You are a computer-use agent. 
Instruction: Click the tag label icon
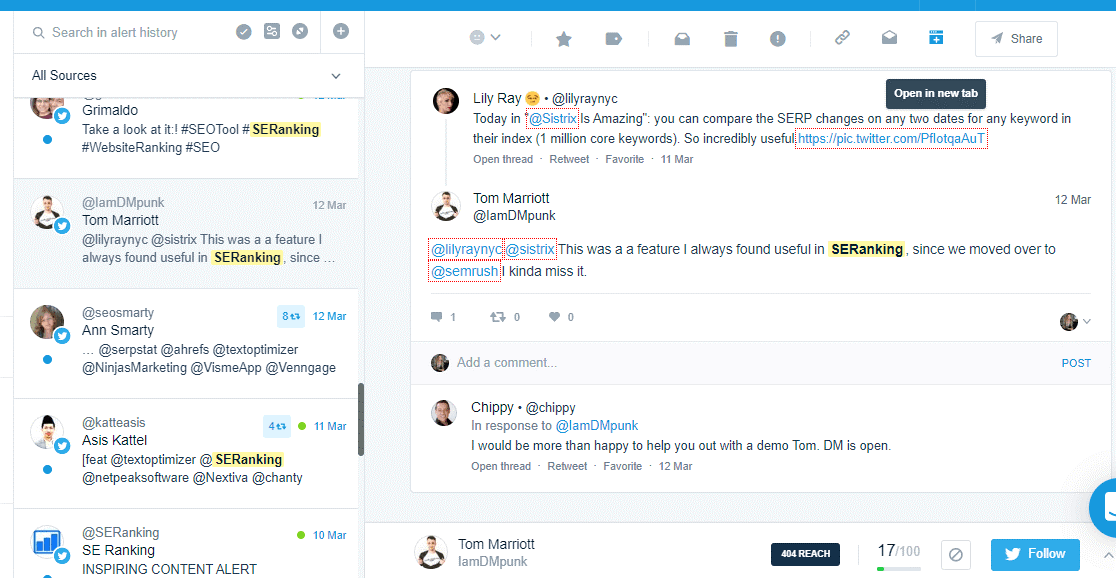614,39
